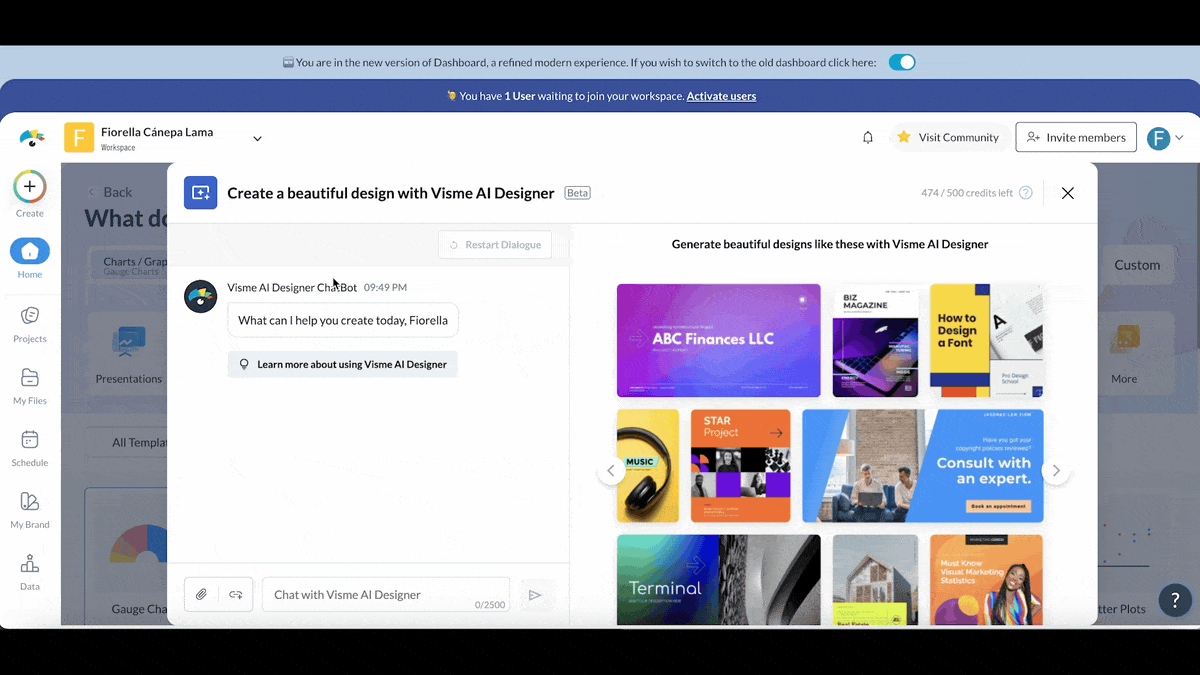The height and width of the screenshot is (675, 1200).
Task: Click the credits help question mark icon
Action: [x=1025, y=193]
